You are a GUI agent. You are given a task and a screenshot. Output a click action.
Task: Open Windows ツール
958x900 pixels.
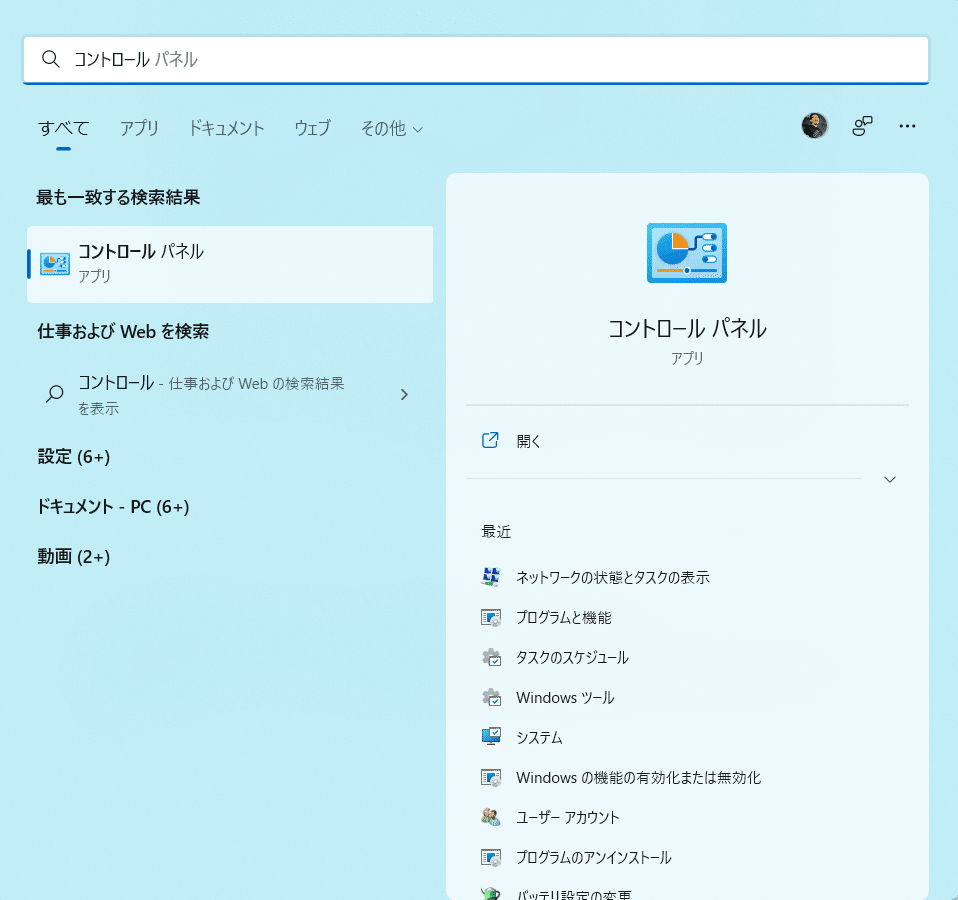pyautogui.click(x=565, y=698)
